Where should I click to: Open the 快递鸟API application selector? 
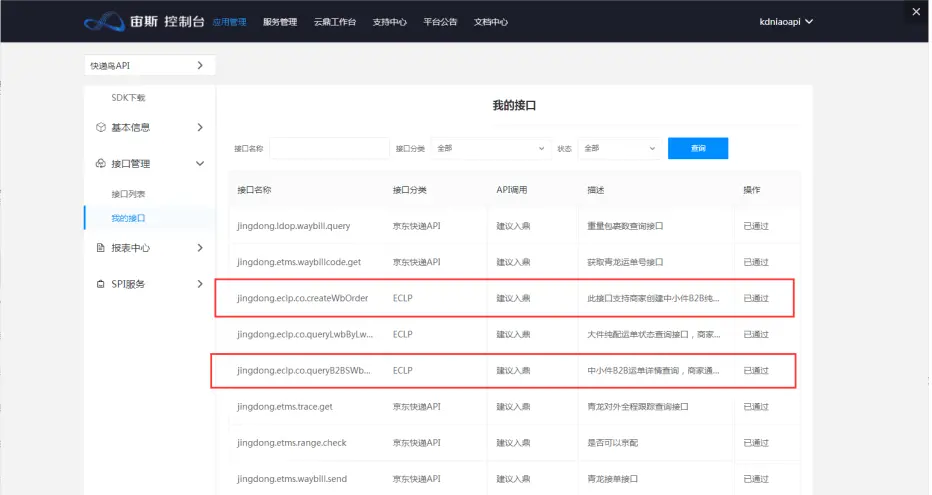[x=150, y=65]
